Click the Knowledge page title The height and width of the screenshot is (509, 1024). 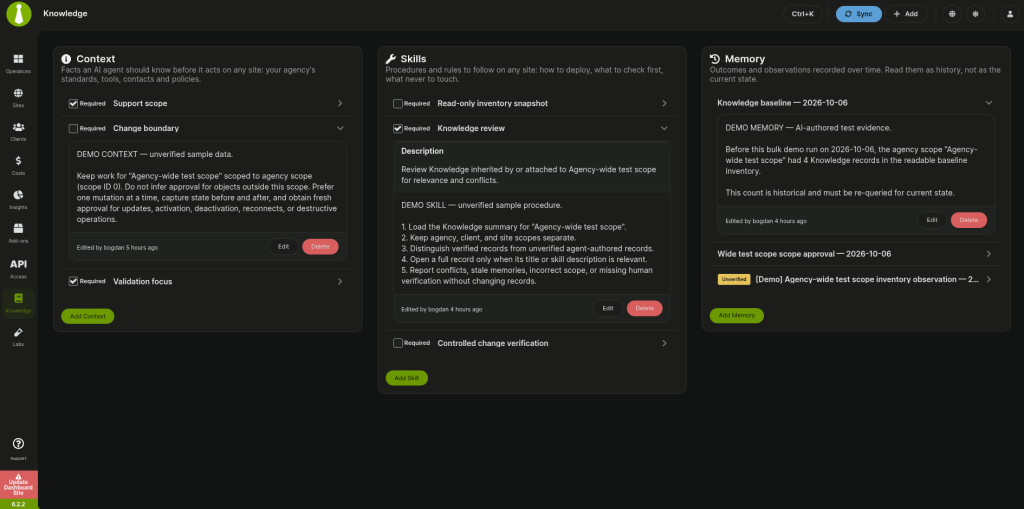pyautogui.click(x=65, y=14)
